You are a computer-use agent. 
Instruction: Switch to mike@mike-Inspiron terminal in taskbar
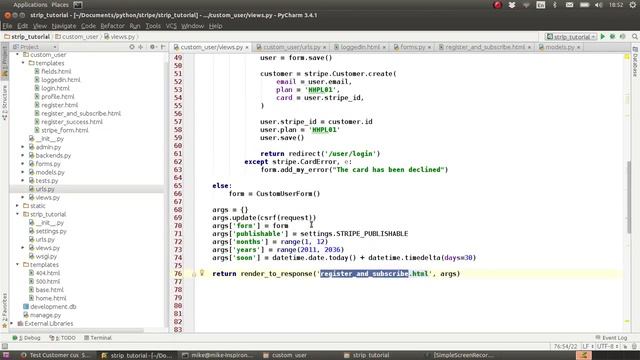coord(217,355)
